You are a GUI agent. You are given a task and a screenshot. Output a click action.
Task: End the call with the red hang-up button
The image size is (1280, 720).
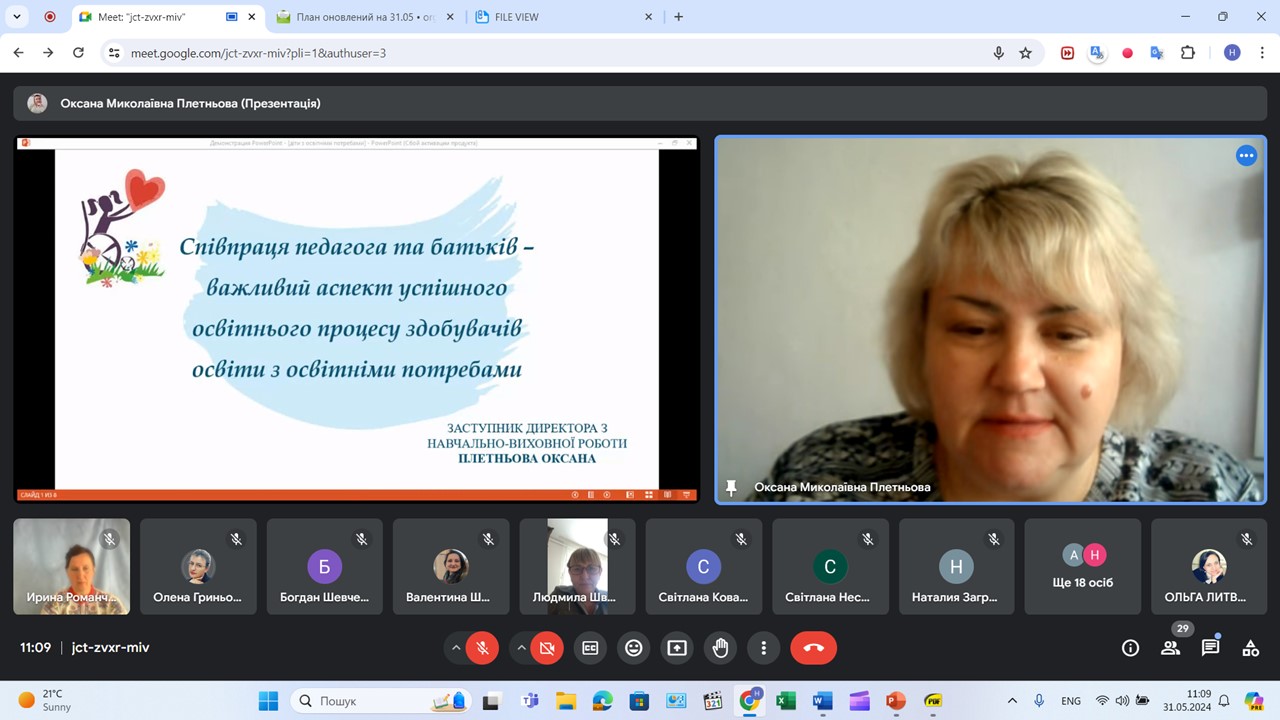[813, 648]
